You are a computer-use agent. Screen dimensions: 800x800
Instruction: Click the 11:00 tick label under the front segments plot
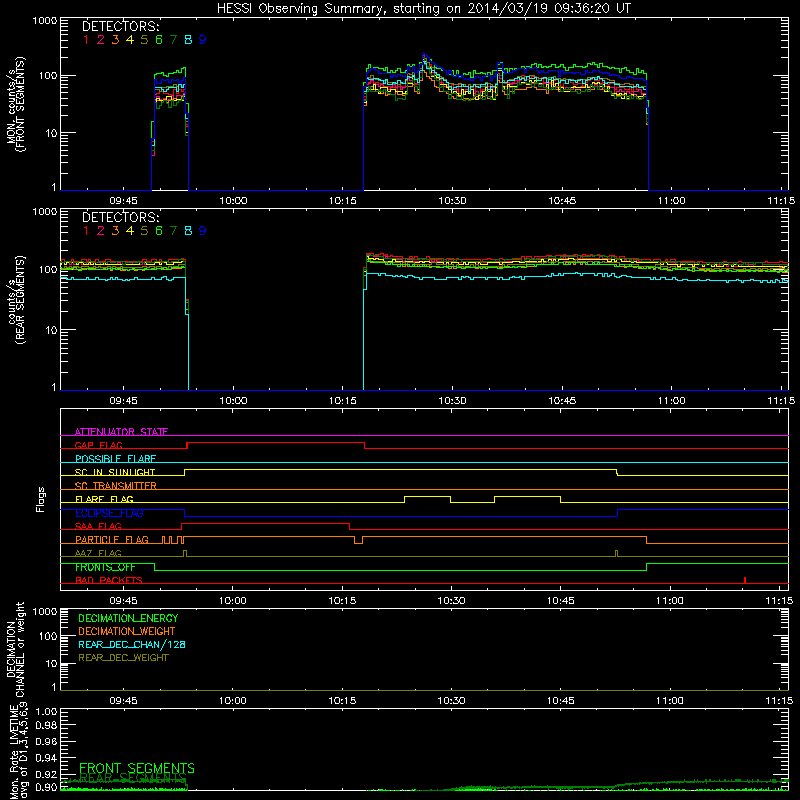[x=671, y=201]
